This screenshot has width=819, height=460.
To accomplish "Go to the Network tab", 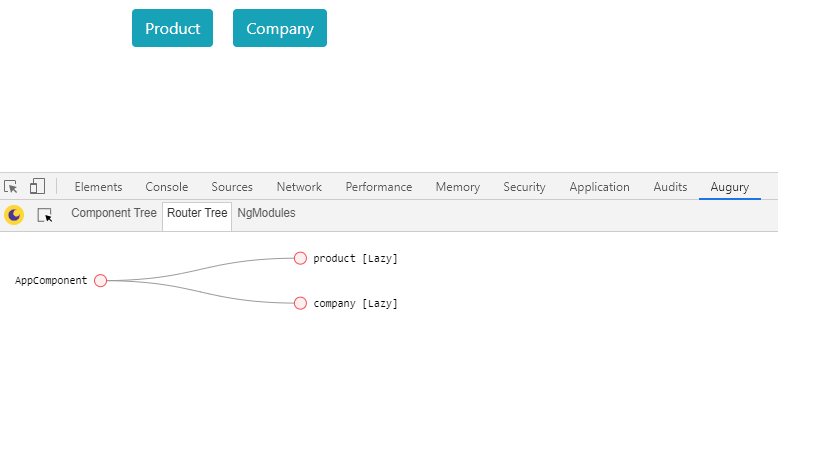I will (x=299, y=187).
